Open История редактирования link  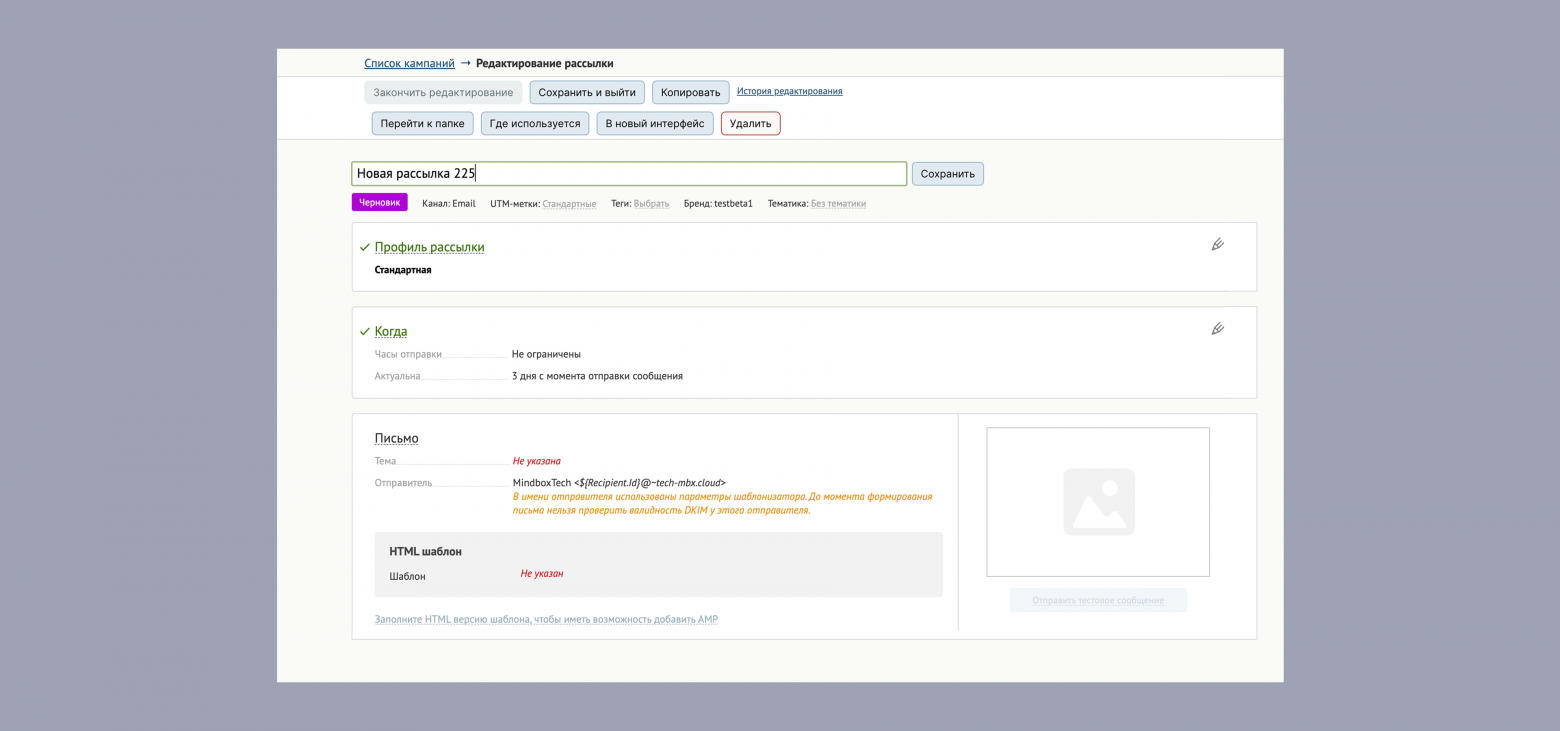click(789, 92)
